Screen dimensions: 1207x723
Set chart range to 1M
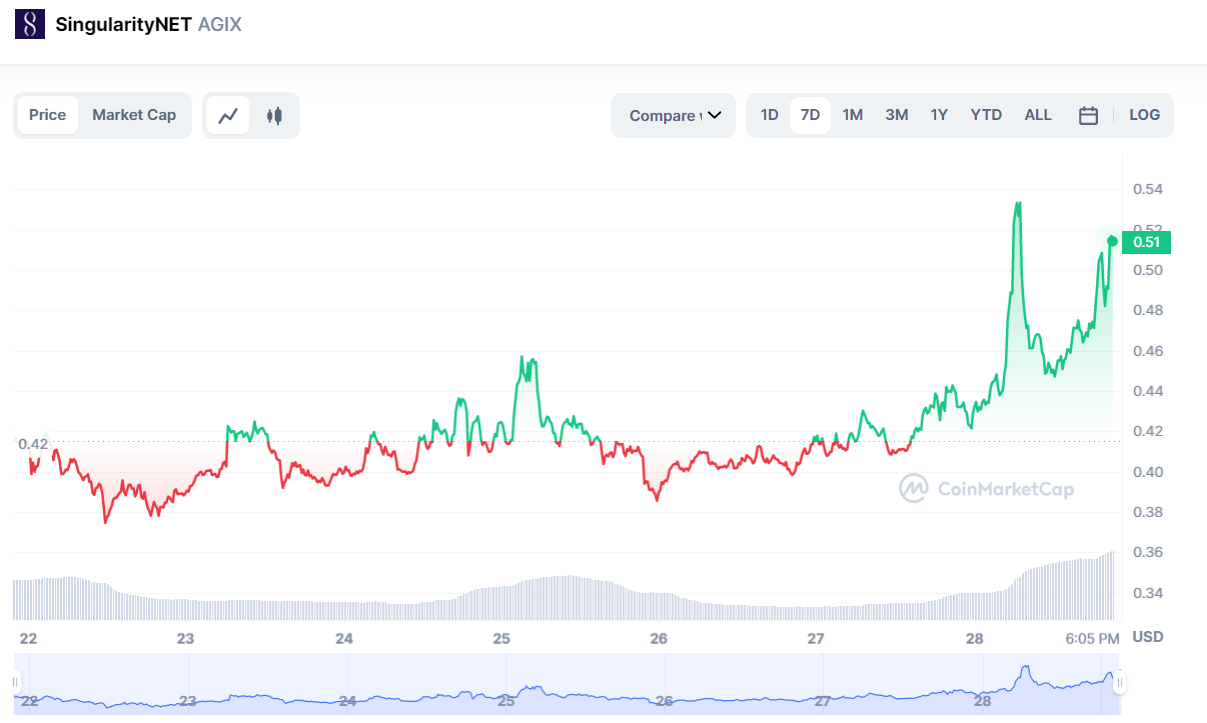click(x=853, y=115)
